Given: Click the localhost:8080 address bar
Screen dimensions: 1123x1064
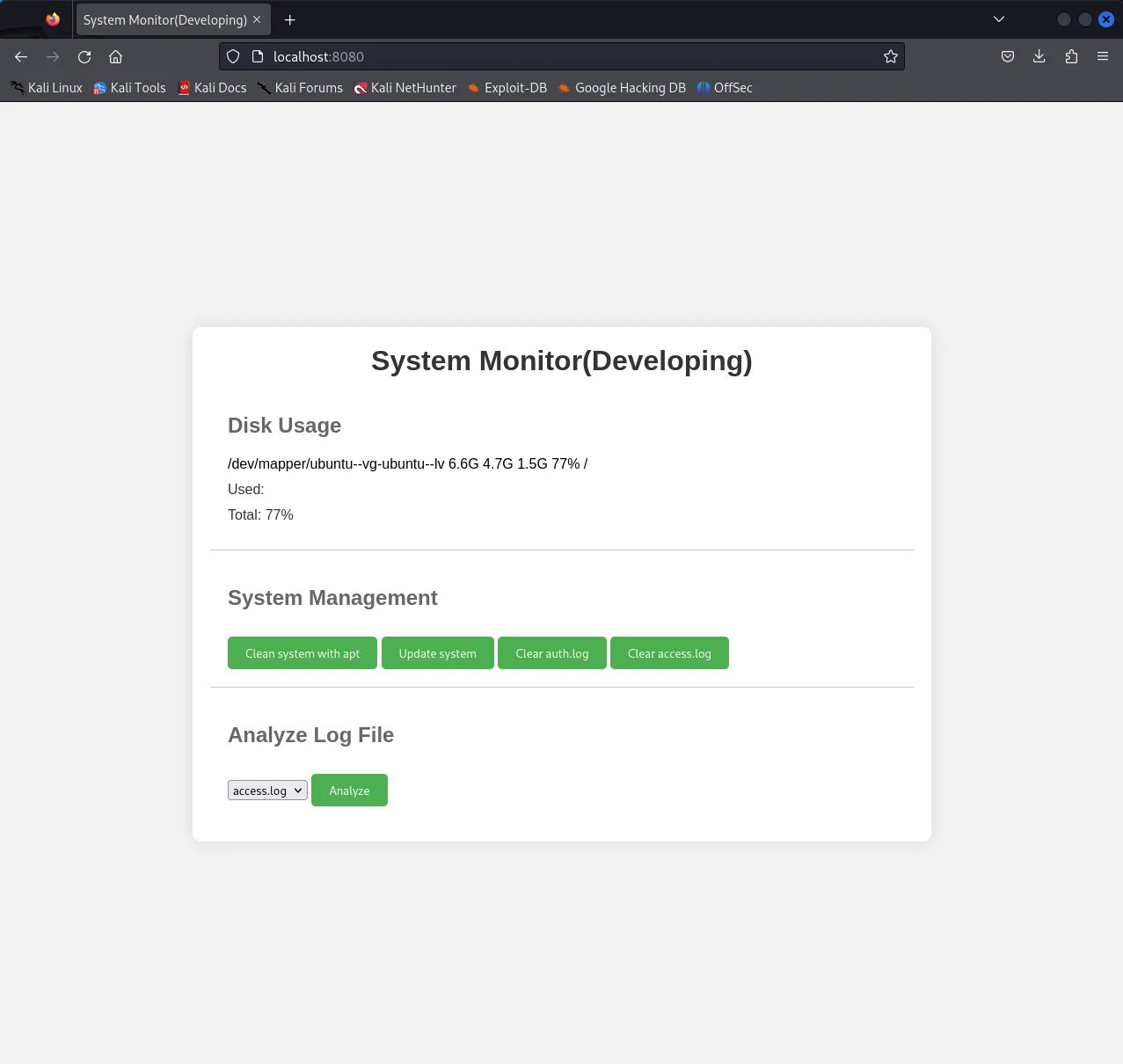Looking at the screenshot, I should (x=561, y=56).
